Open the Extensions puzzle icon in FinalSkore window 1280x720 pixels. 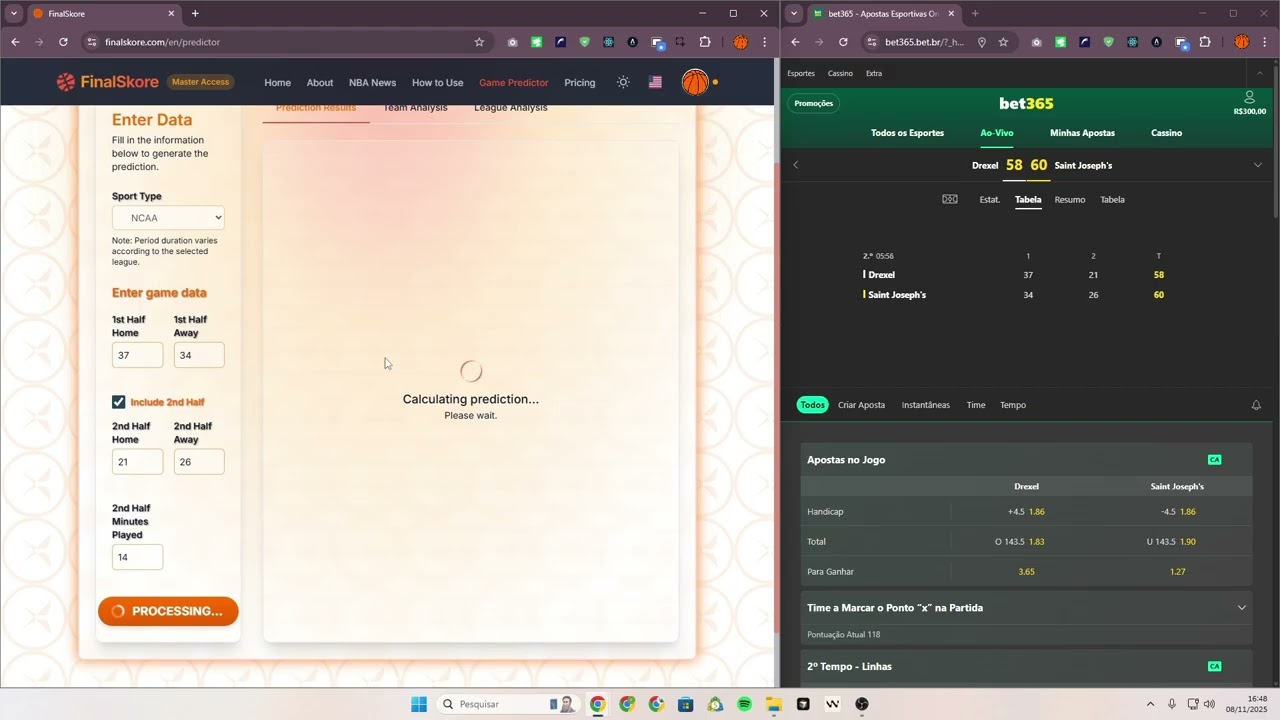(x=705, y=42)
